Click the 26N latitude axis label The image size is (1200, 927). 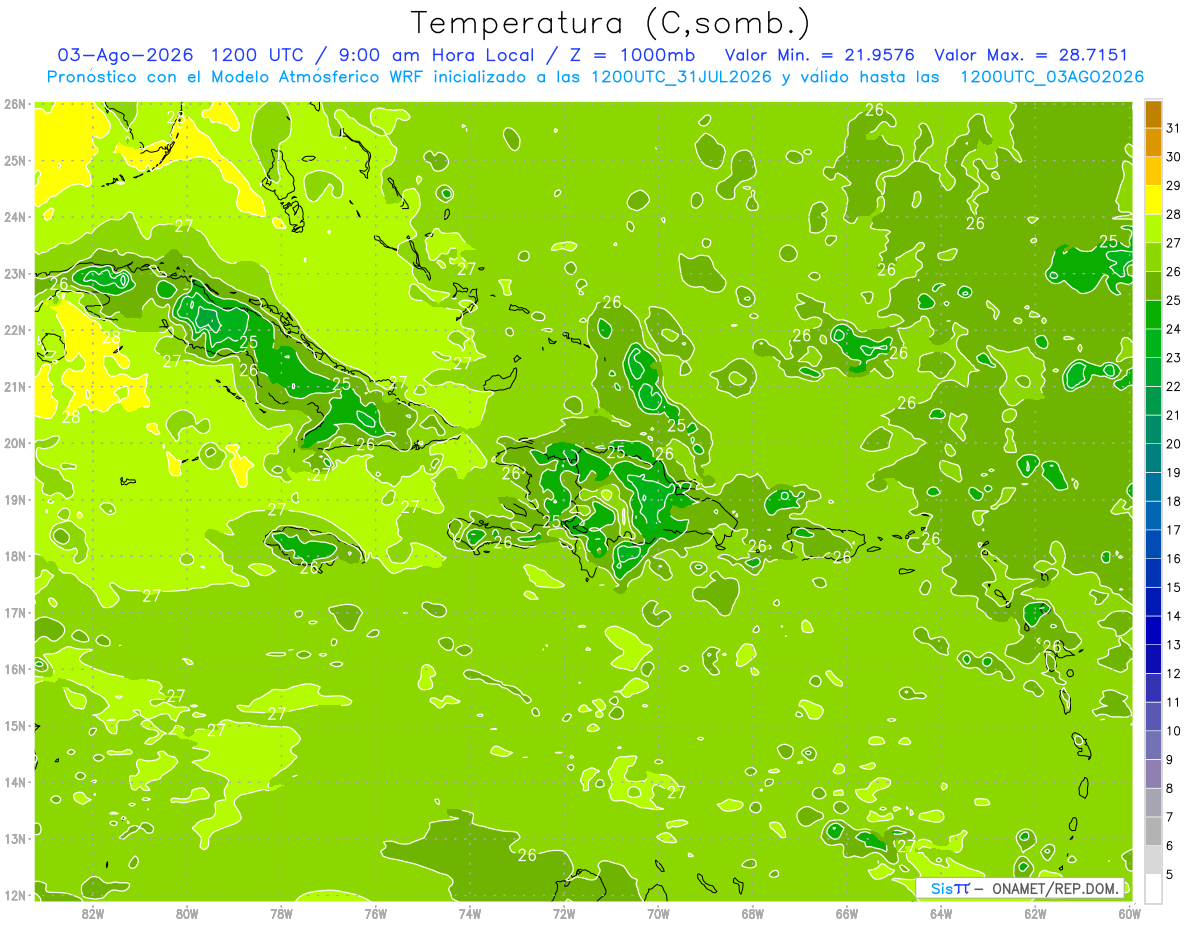tap(15, 104)
